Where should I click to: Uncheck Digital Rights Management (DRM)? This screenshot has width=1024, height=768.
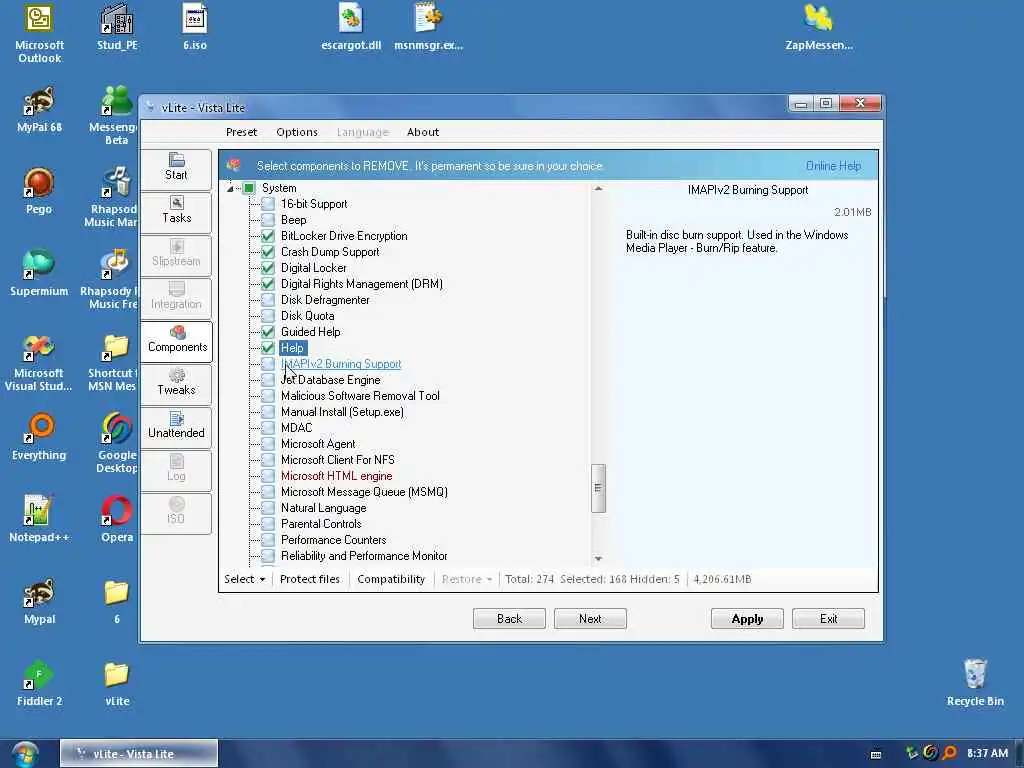[268, 284]
